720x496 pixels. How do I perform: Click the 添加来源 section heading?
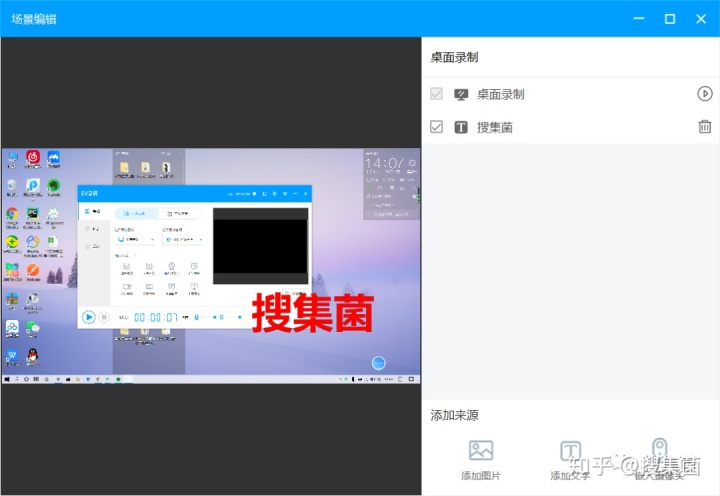click(x=454, y=416)
